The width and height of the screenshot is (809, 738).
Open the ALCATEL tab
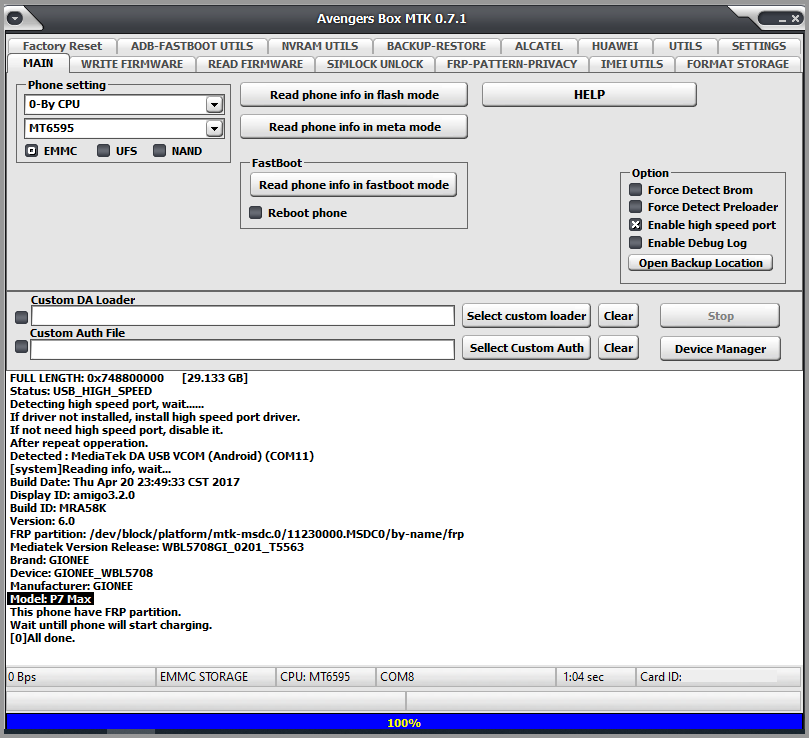[x=539, y=46]
